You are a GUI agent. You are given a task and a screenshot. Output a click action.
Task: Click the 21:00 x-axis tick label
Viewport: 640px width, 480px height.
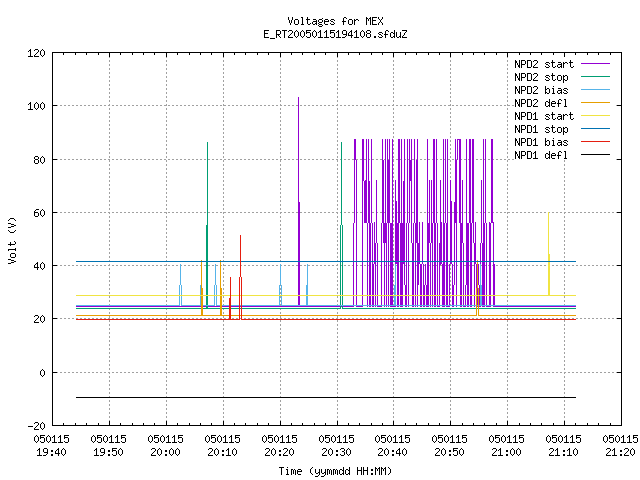[x=507, y=446]
